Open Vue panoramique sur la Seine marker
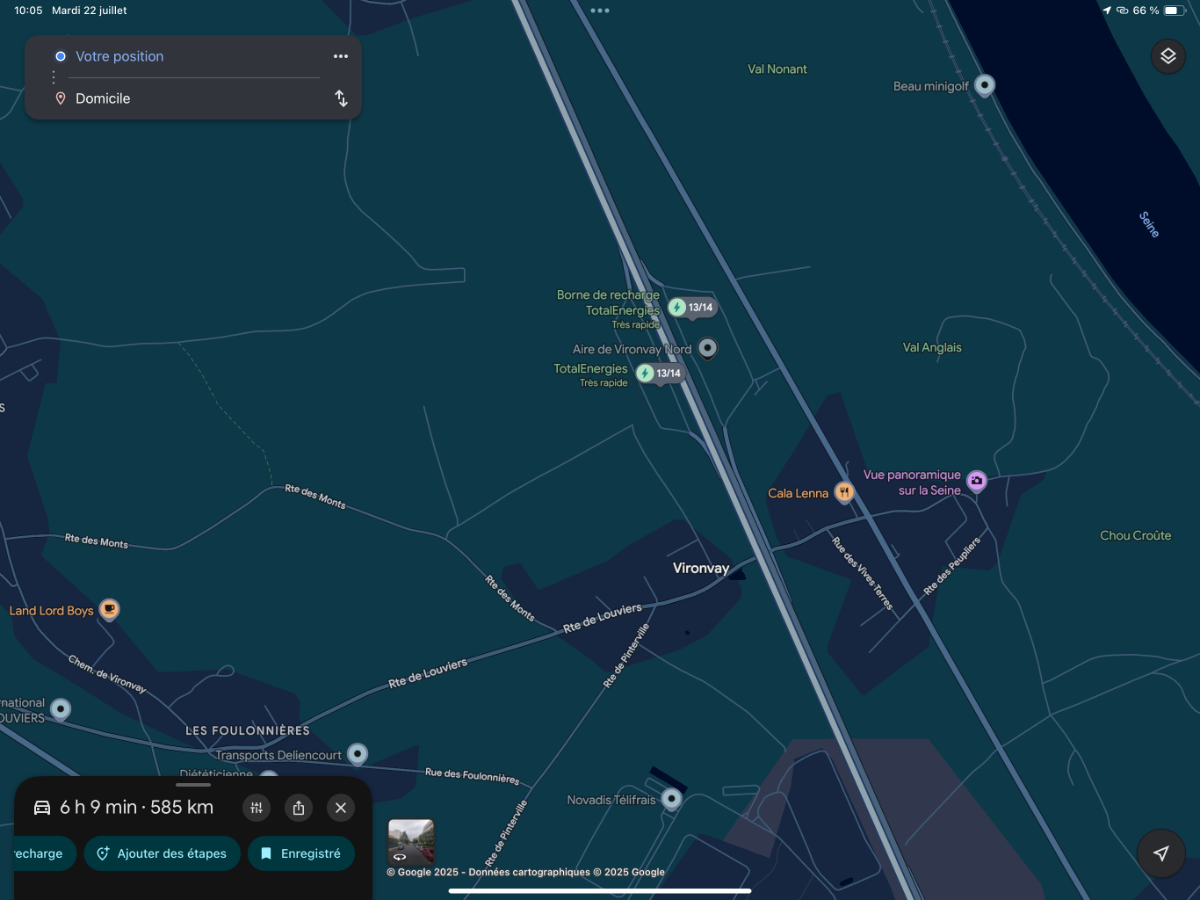 [x=977, y=481]
